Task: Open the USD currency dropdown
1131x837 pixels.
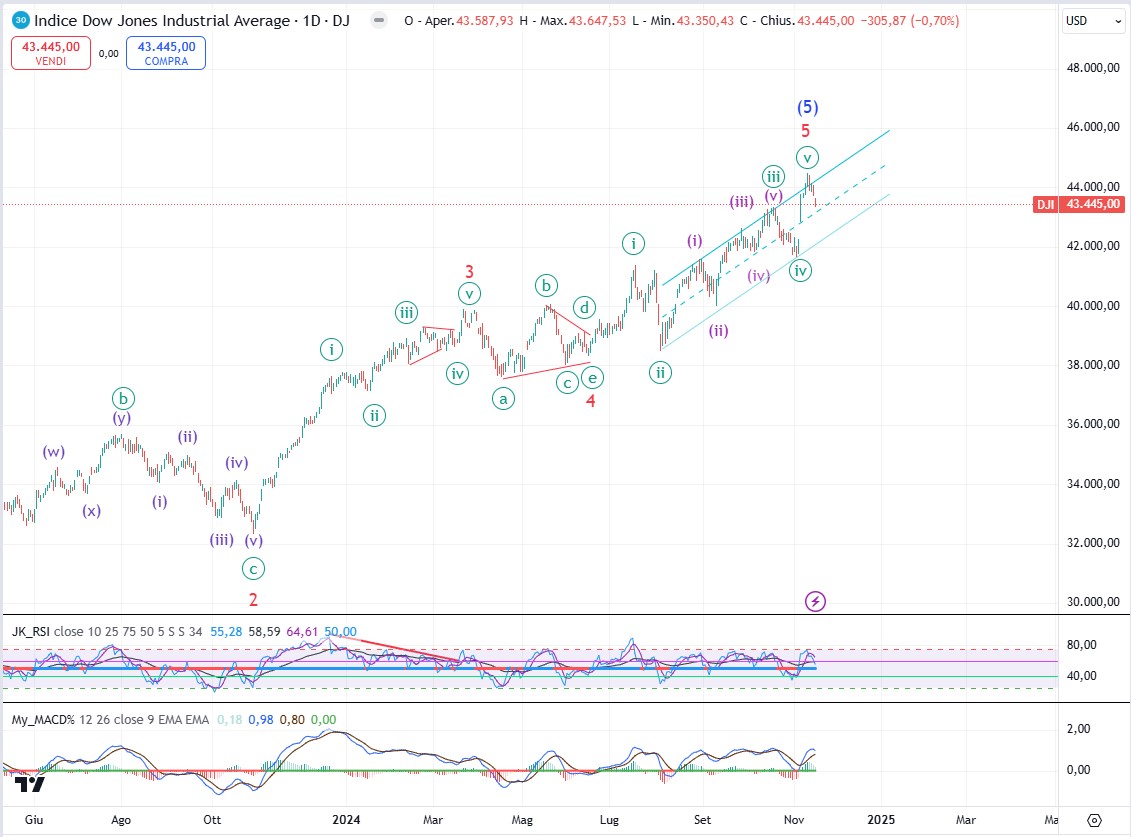Action: coord(1093,21)
